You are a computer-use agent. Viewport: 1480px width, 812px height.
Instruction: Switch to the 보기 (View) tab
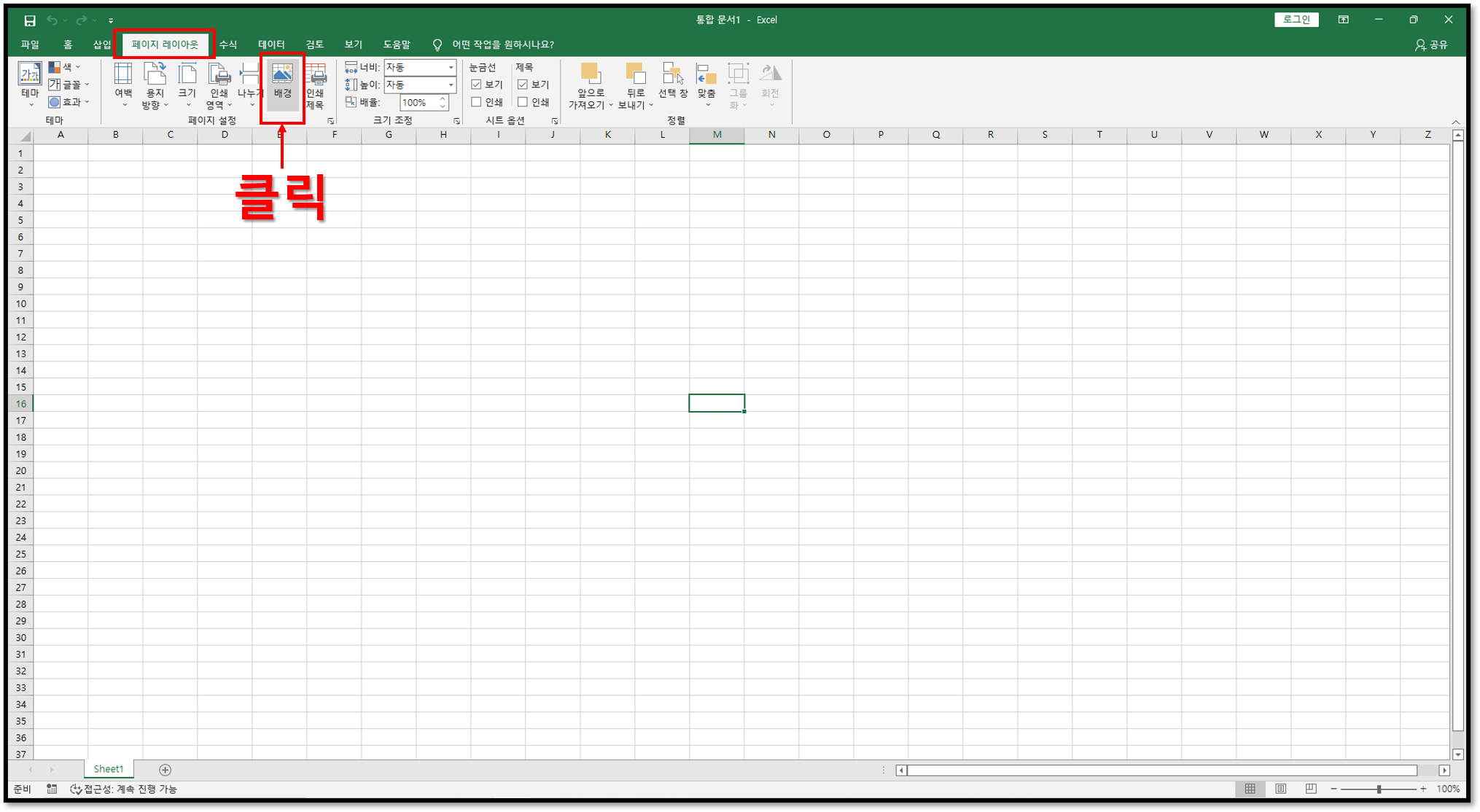(354, 44)
